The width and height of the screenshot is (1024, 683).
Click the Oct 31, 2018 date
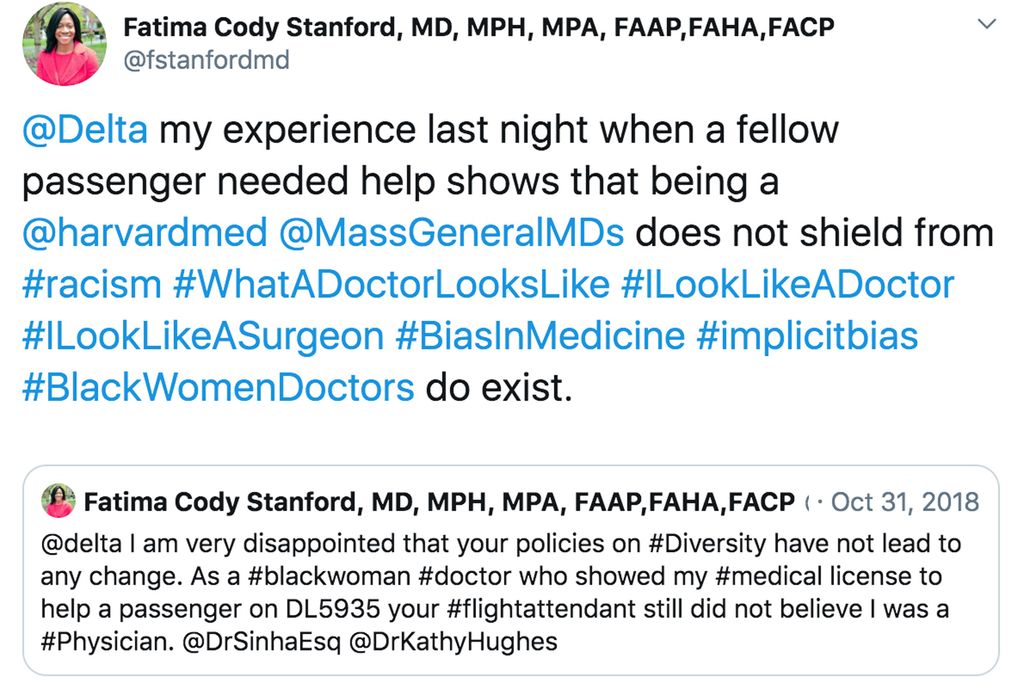pyautogui.click(x=905, y=501)
